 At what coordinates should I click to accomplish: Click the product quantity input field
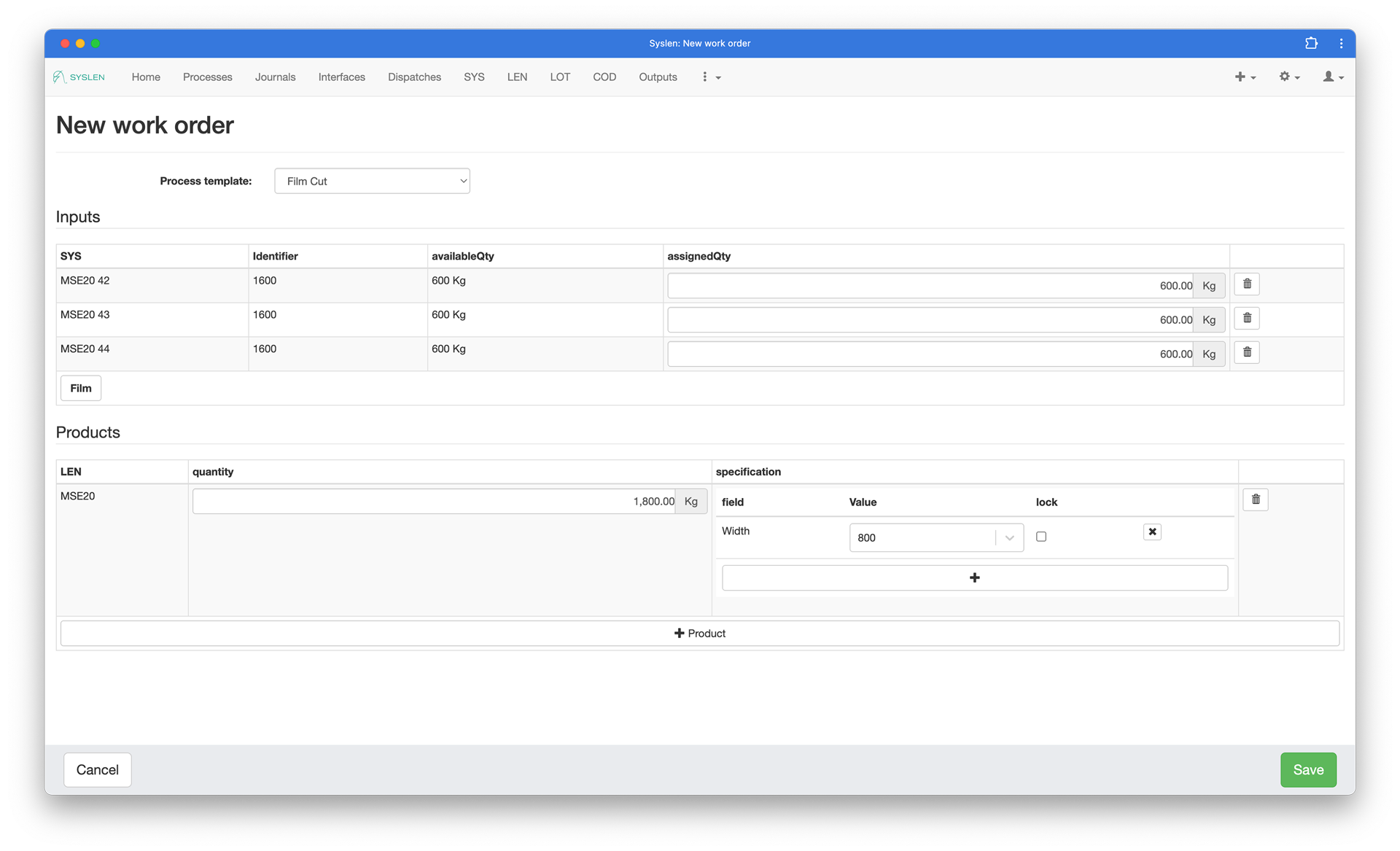[434, 501]
